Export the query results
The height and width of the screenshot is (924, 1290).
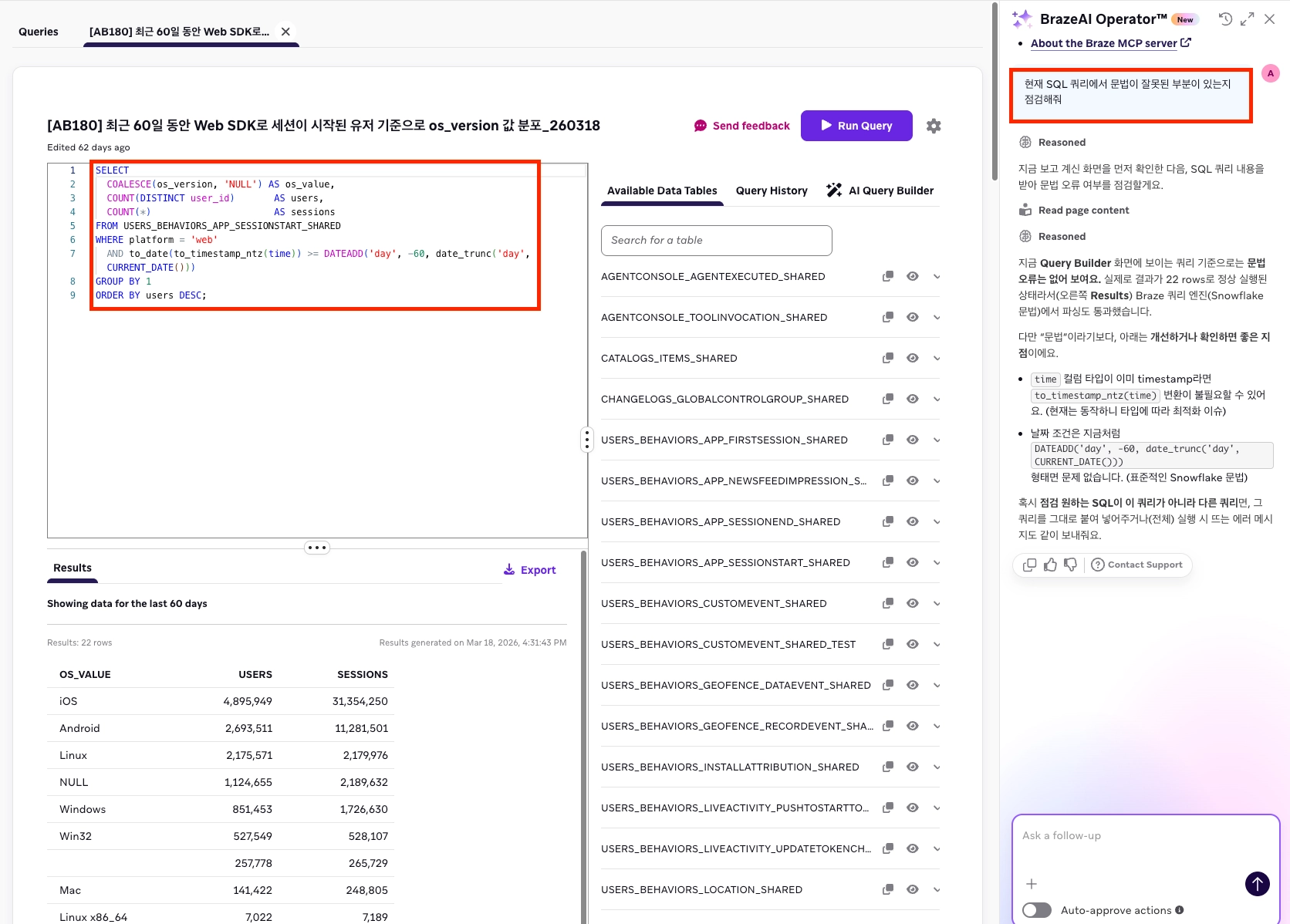click(x=530, y=570)
